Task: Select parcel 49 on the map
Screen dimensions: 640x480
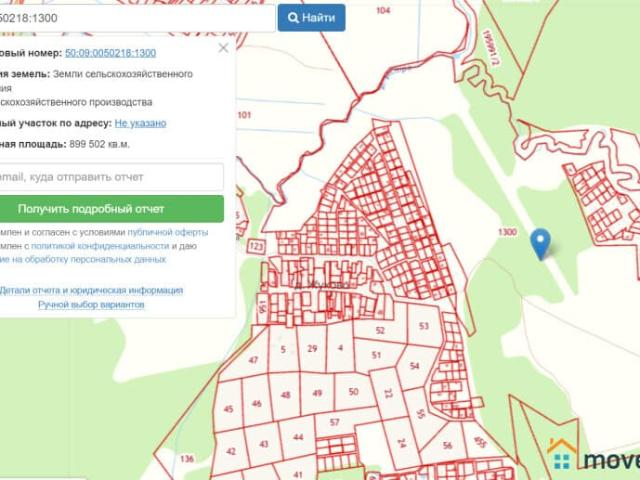Action: [317, 393]
